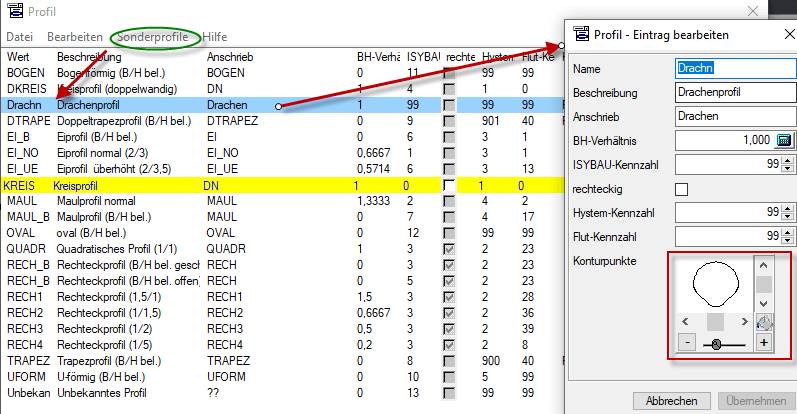Open calculator icon in BH-Verhältnis field
Viewport: 797px width, 414px height.
(783, 140)
